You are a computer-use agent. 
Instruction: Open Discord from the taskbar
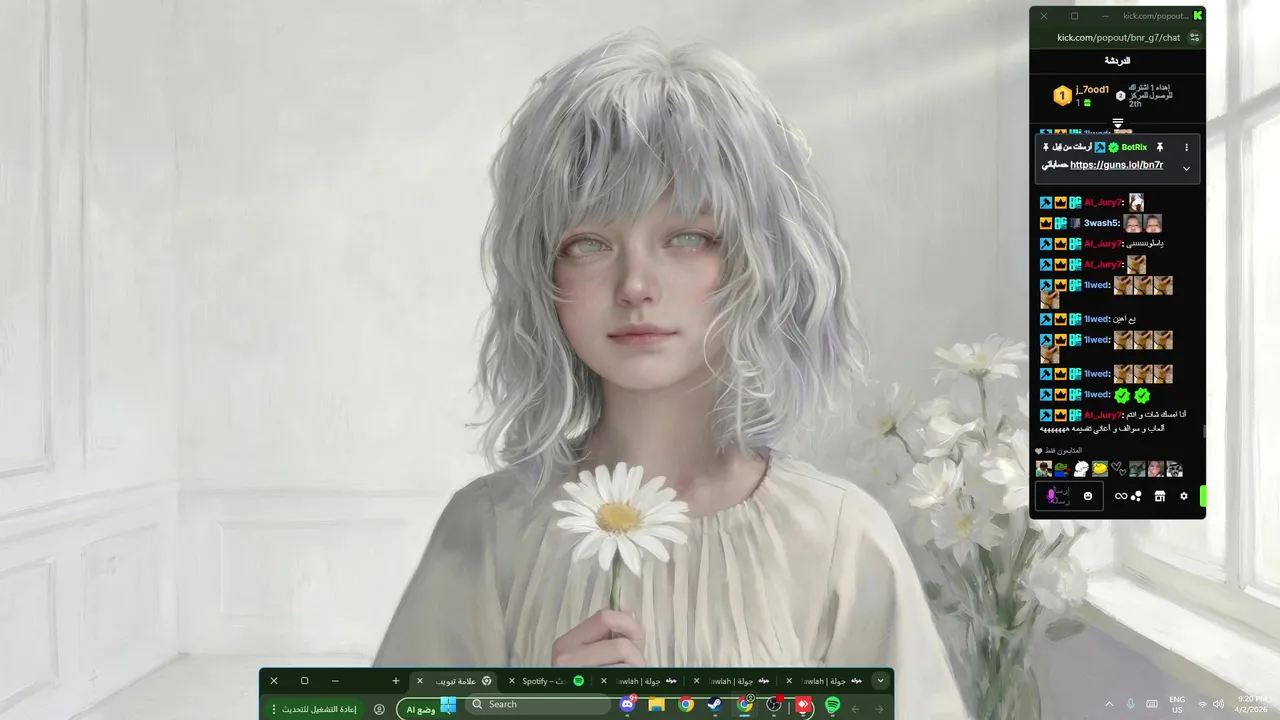[627, 705]
